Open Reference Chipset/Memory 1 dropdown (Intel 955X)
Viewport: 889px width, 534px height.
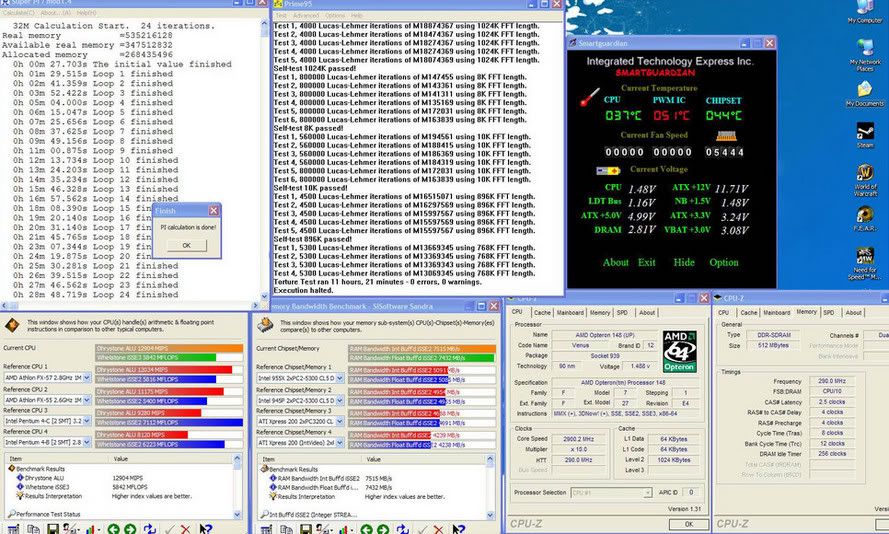[340, 378]
